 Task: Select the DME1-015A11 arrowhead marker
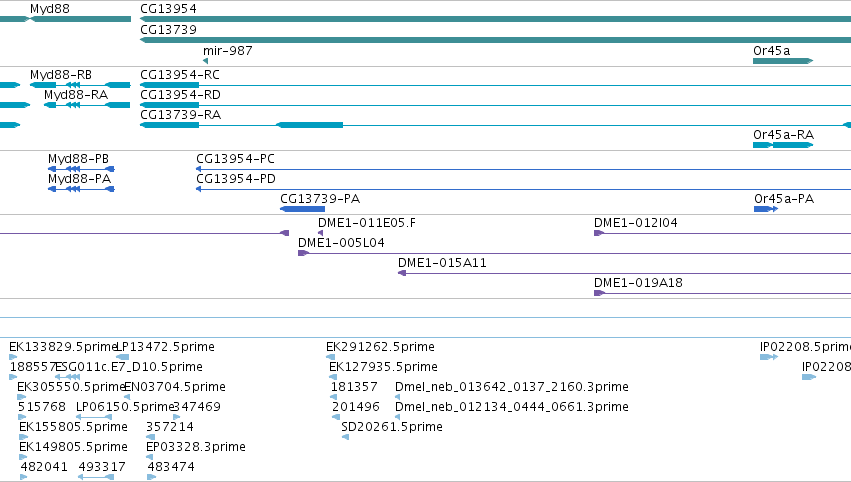click(402, 273)
